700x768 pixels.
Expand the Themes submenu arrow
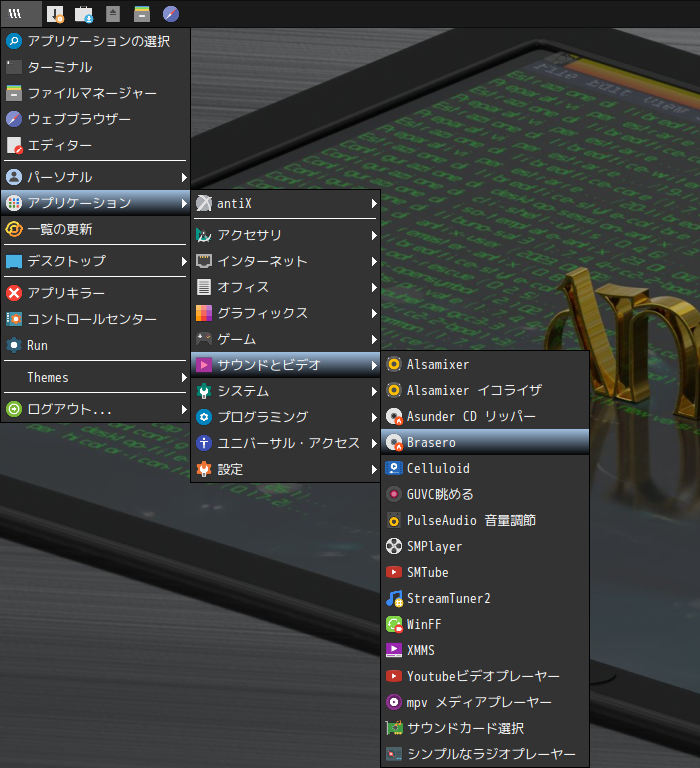point(184,377)
